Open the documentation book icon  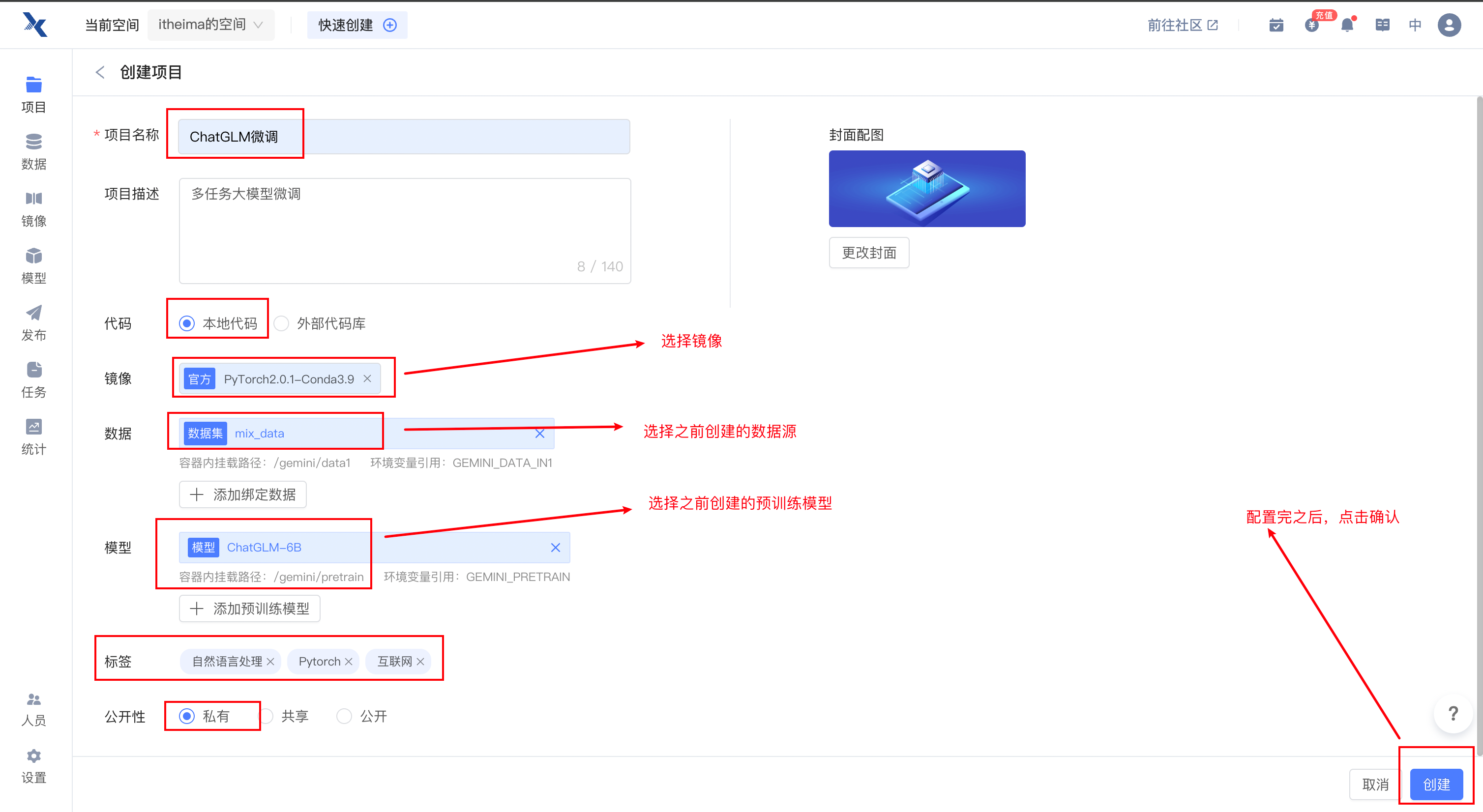pyautogui.click(x=1382, y=26)
